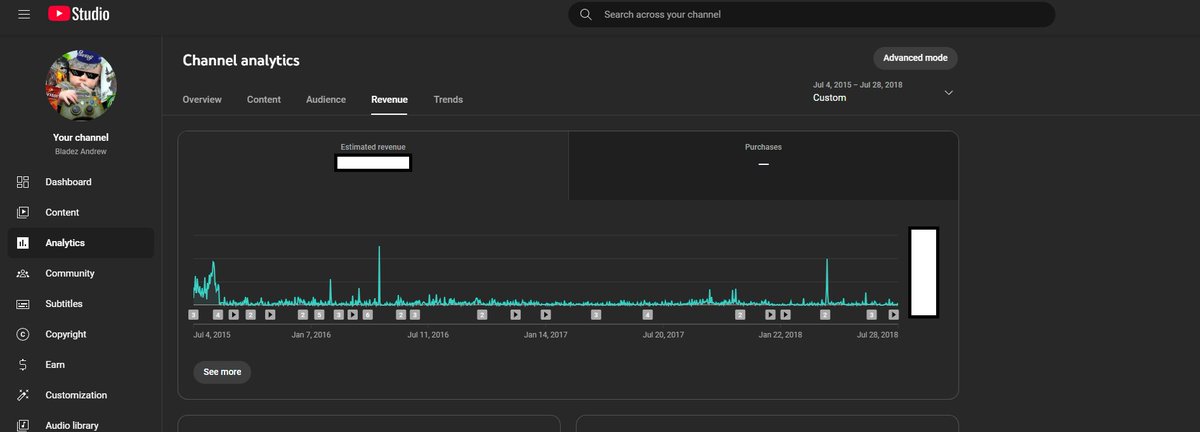
Task: Select Analytics in the sidebar
Action: [x=81, y=243]
